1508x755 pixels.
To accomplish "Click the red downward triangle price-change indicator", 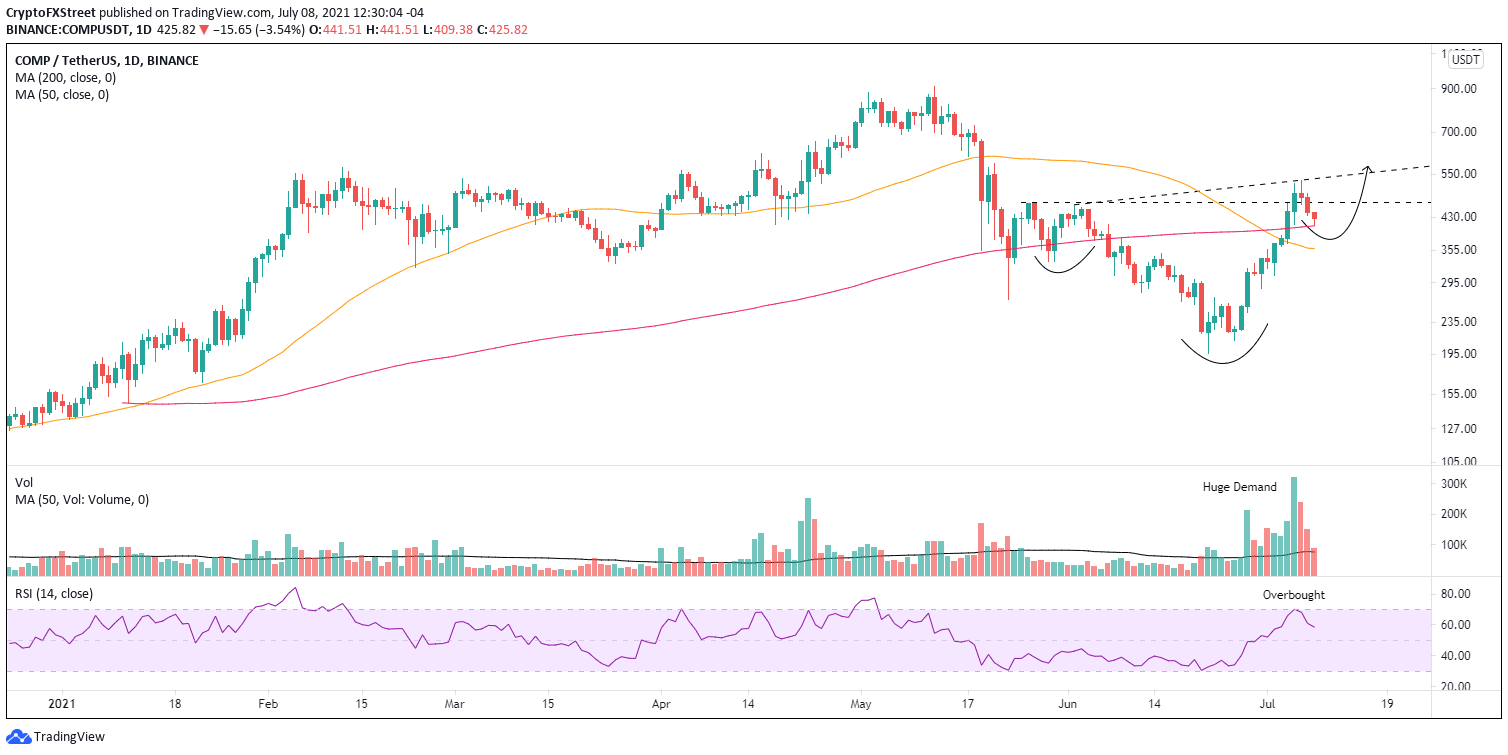I will pos(205,29).
